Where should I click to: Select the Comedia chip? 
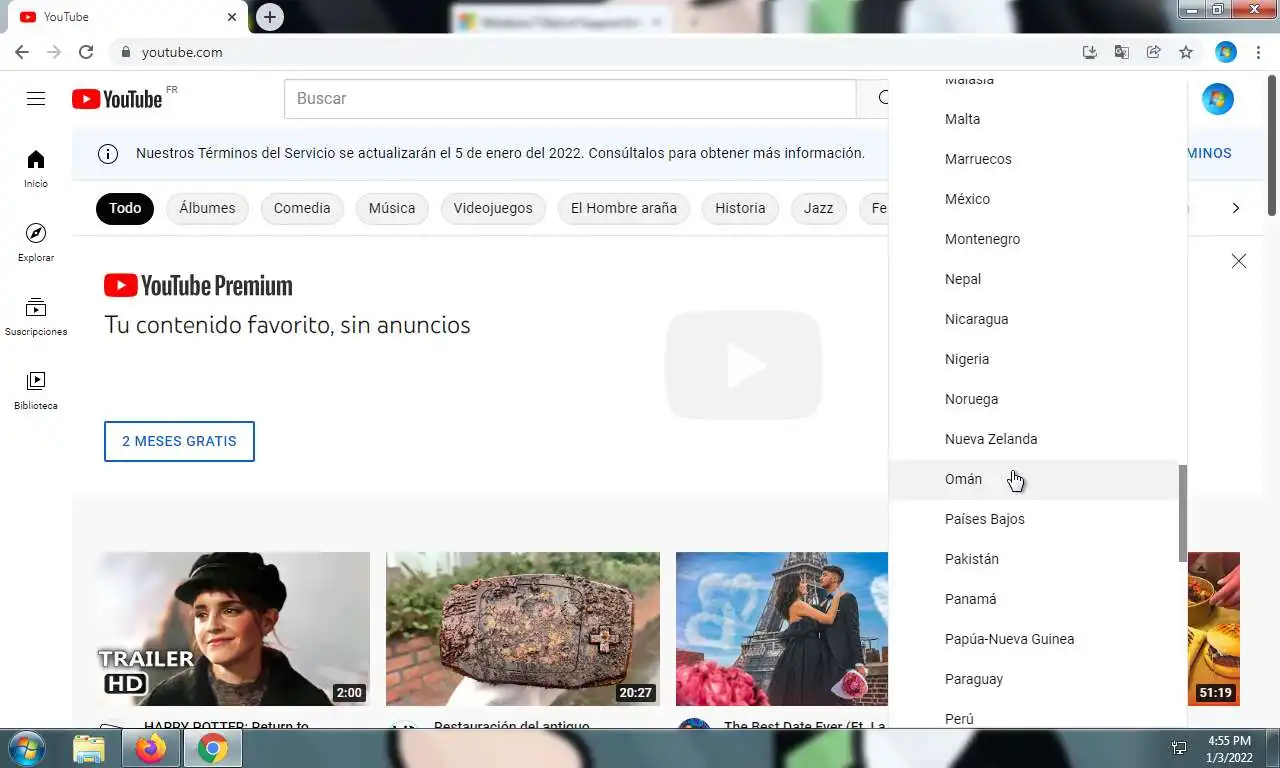[302, 208]
